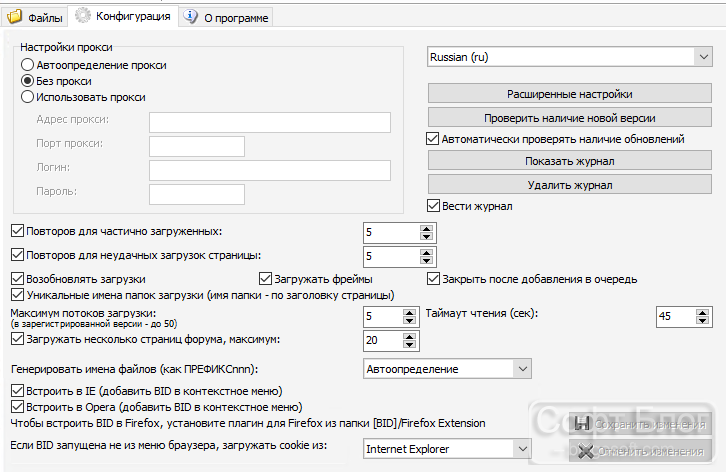Disable Встроить в Opera checkbox
Screen dimensions: 726x472
(x=17, y=407)
